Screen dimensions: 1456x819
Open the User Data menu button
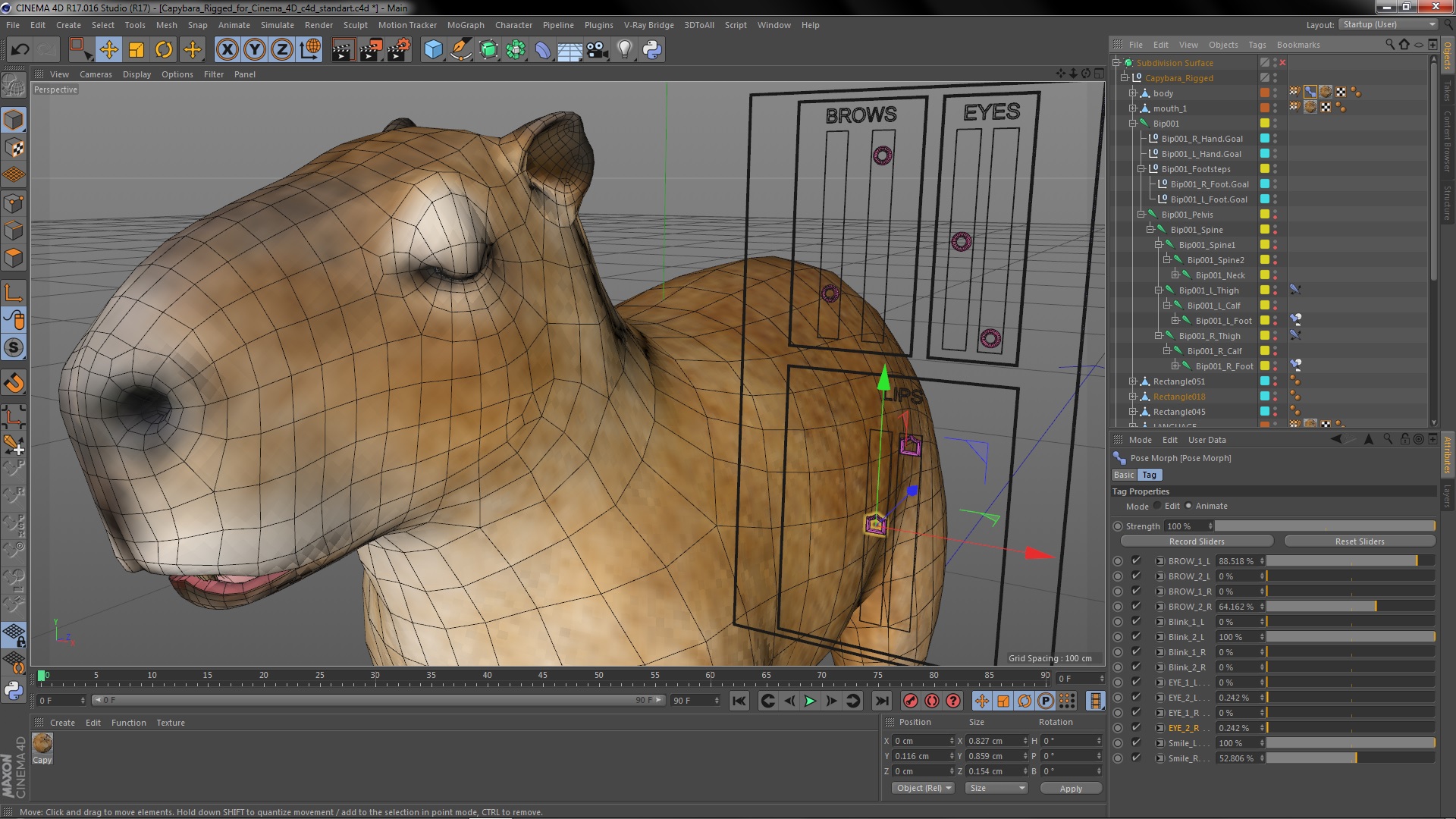[x=1207, y=440]
